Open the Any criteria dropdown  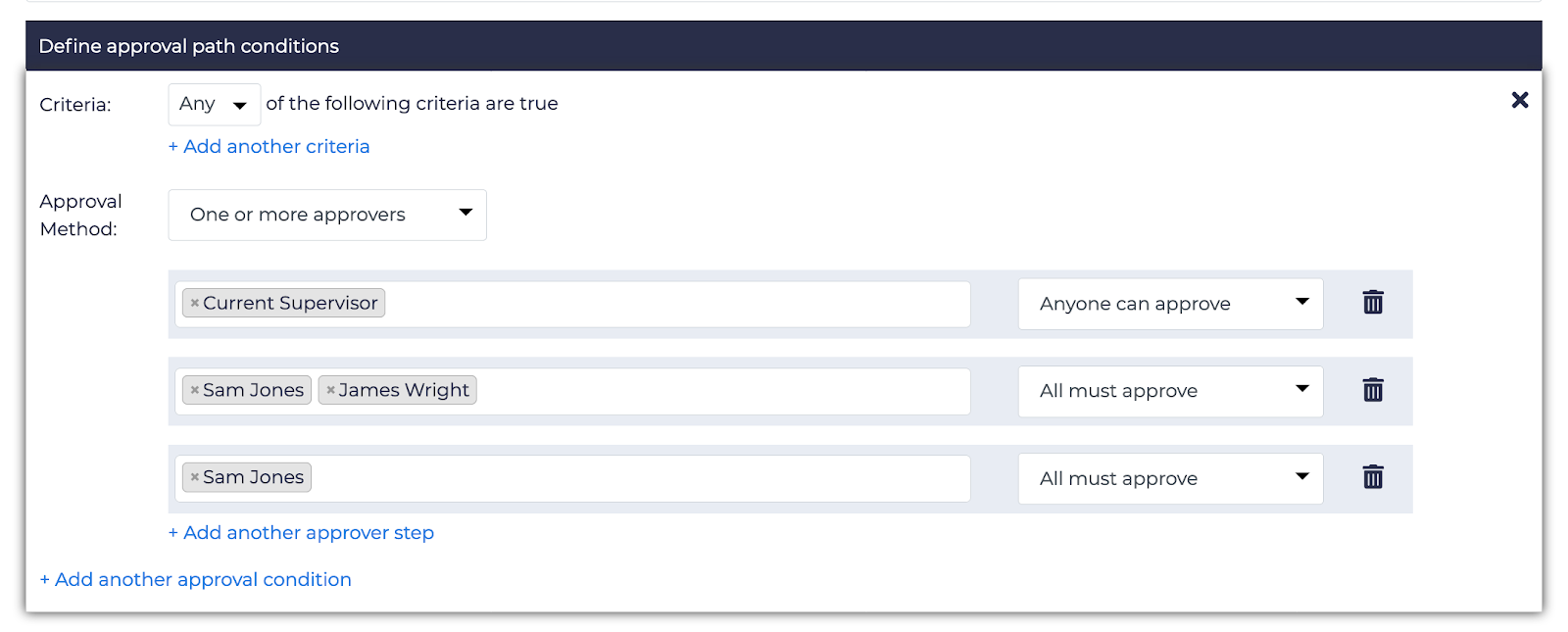coord(214,104)
